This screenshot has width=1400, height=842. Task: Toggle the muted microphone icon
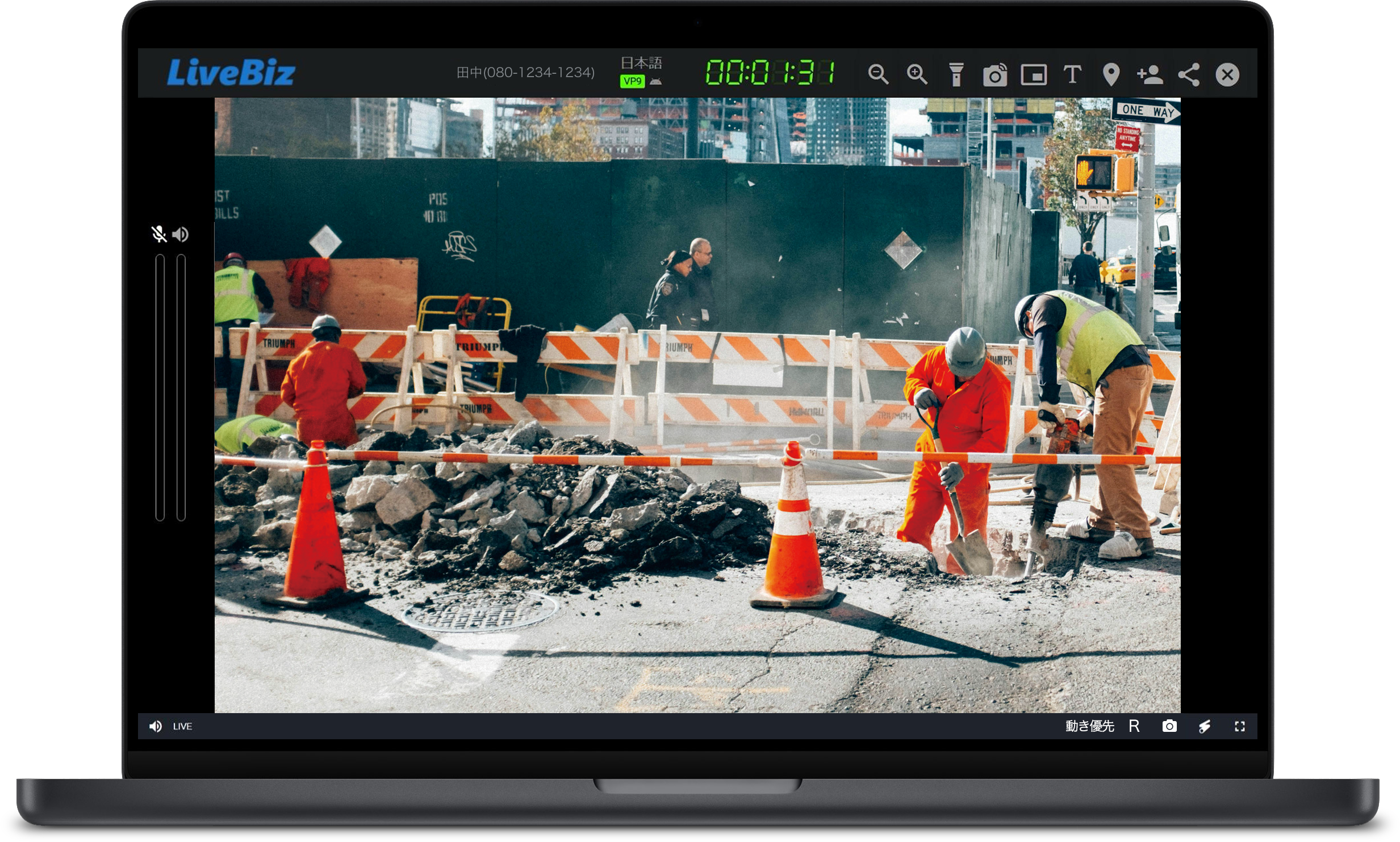pos(159,234)
